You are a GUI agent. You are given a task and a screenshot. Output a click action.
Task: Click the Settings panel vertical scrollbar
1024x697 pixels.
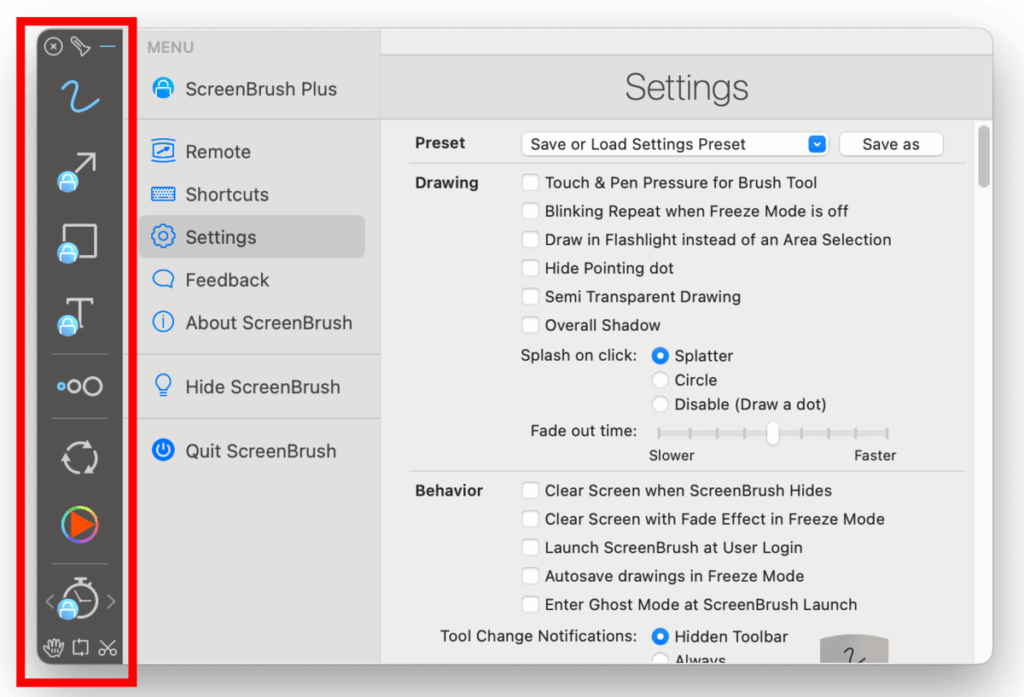[x=984, y=157]
